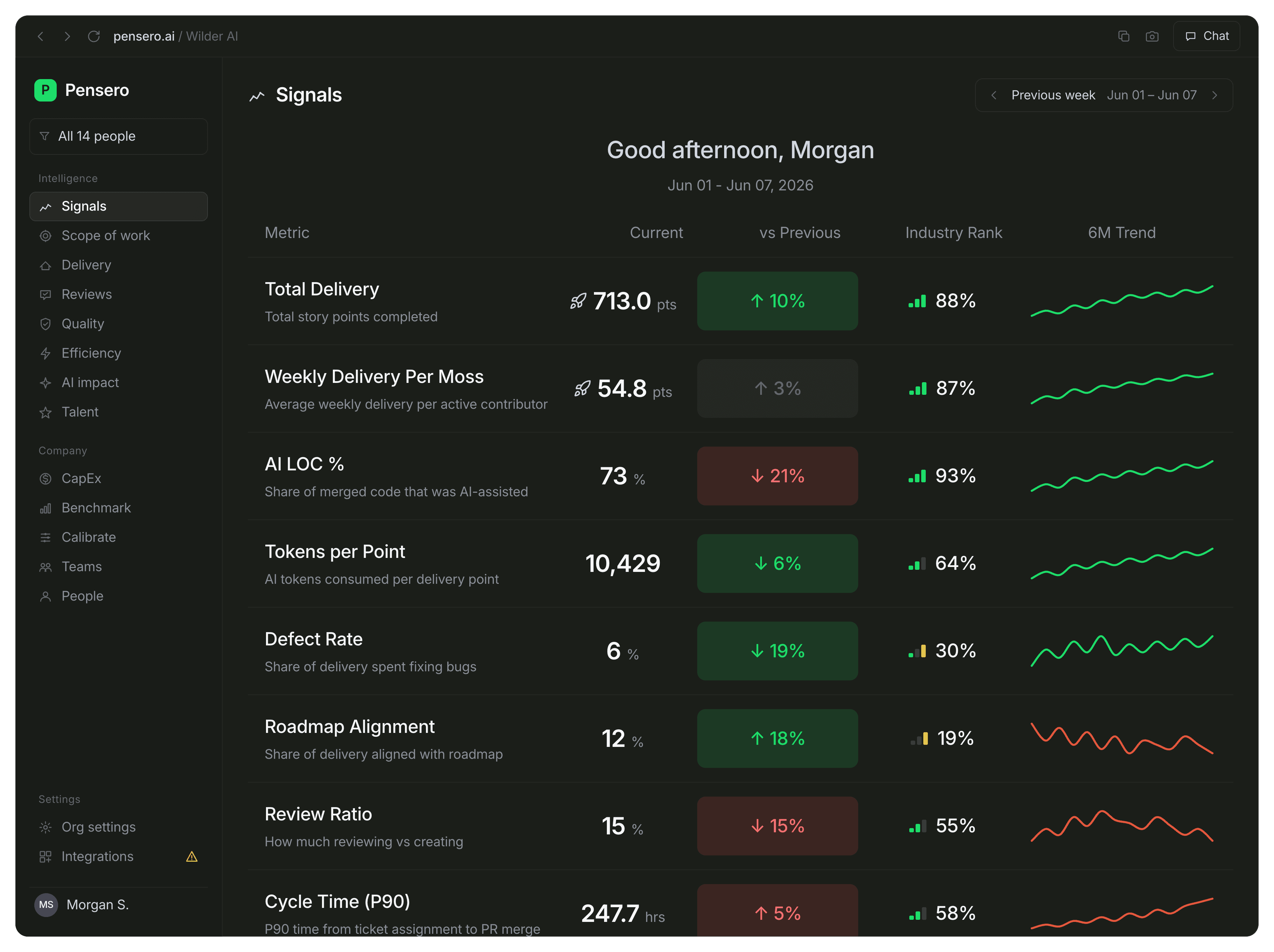Click the rocket icon beside 713.0 pts
This screenshot has height=952, width=1274.
(578, 301)
